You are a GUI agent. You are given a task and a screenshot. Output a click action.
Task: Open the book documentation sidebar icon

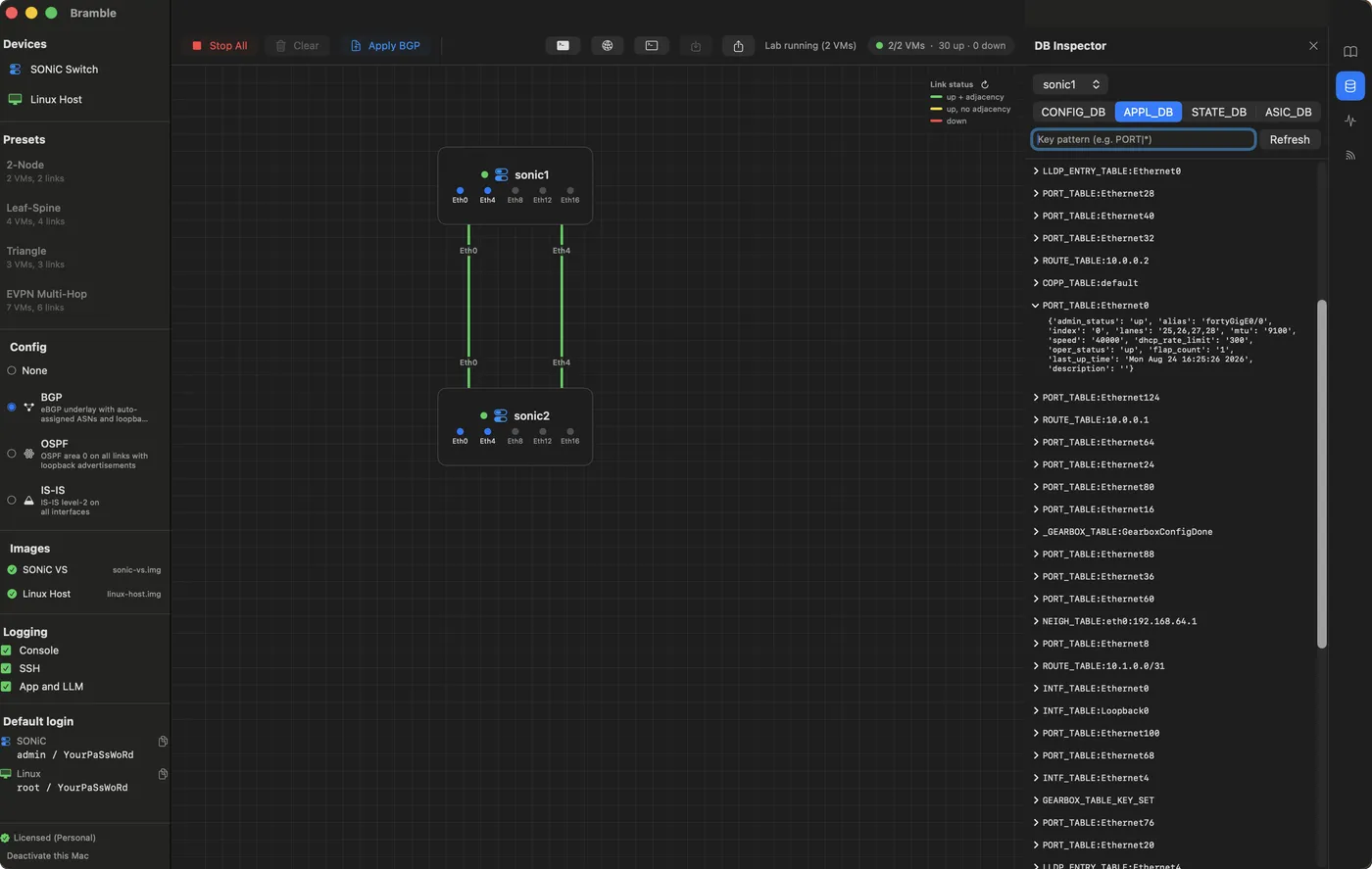1350,52
